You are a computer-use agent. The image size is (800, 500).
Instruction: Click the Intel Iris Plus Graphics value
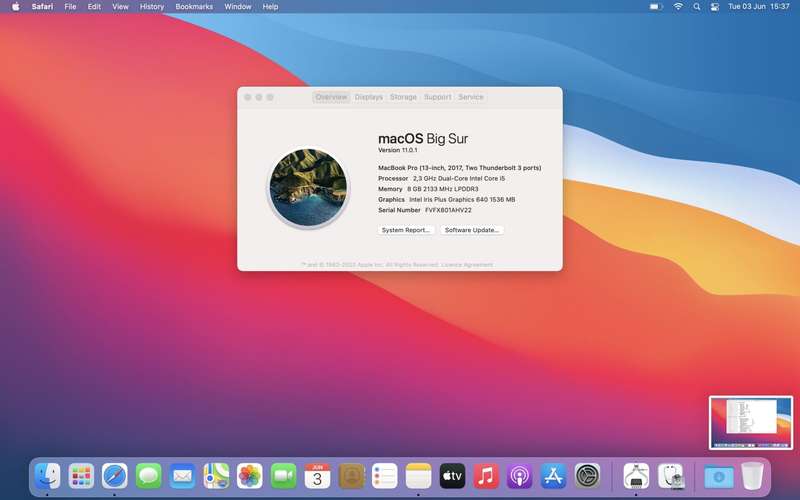click(x=462, y=199)
